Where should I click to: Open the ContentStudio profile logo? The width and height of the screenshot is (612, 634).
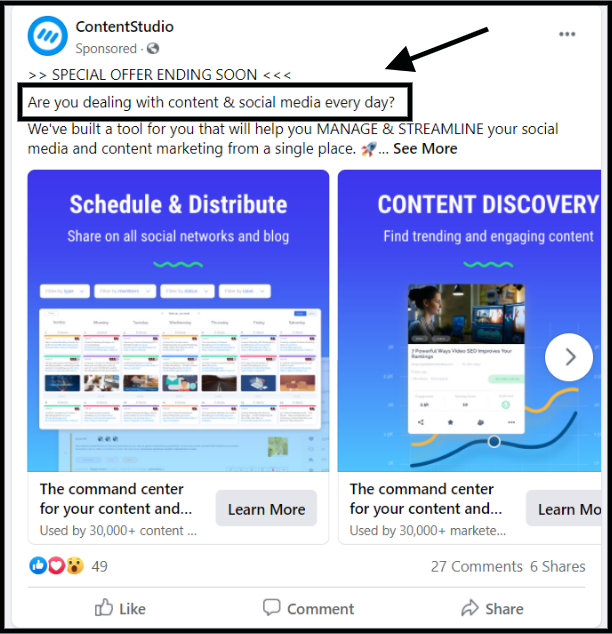pos(48,36)
